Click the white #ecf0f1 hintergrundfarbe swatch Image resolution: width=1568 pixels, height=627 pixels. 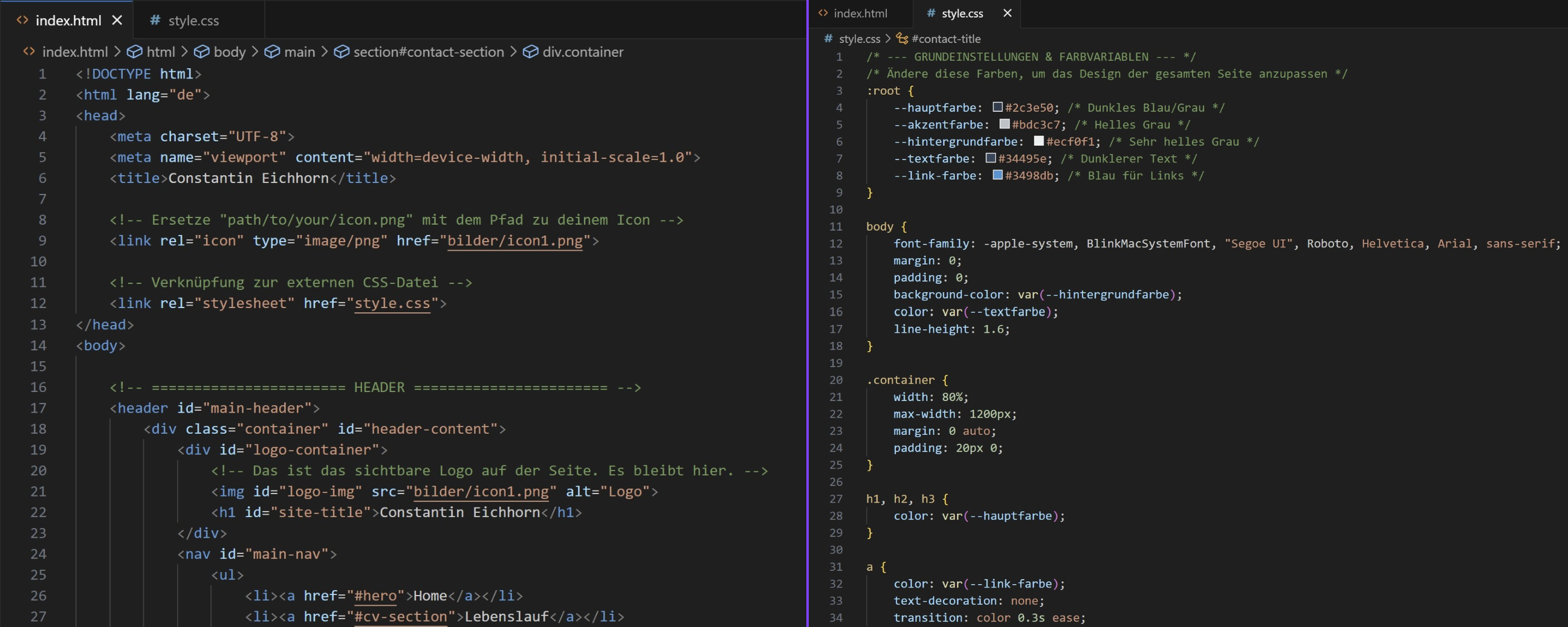tap(1038, 141)
